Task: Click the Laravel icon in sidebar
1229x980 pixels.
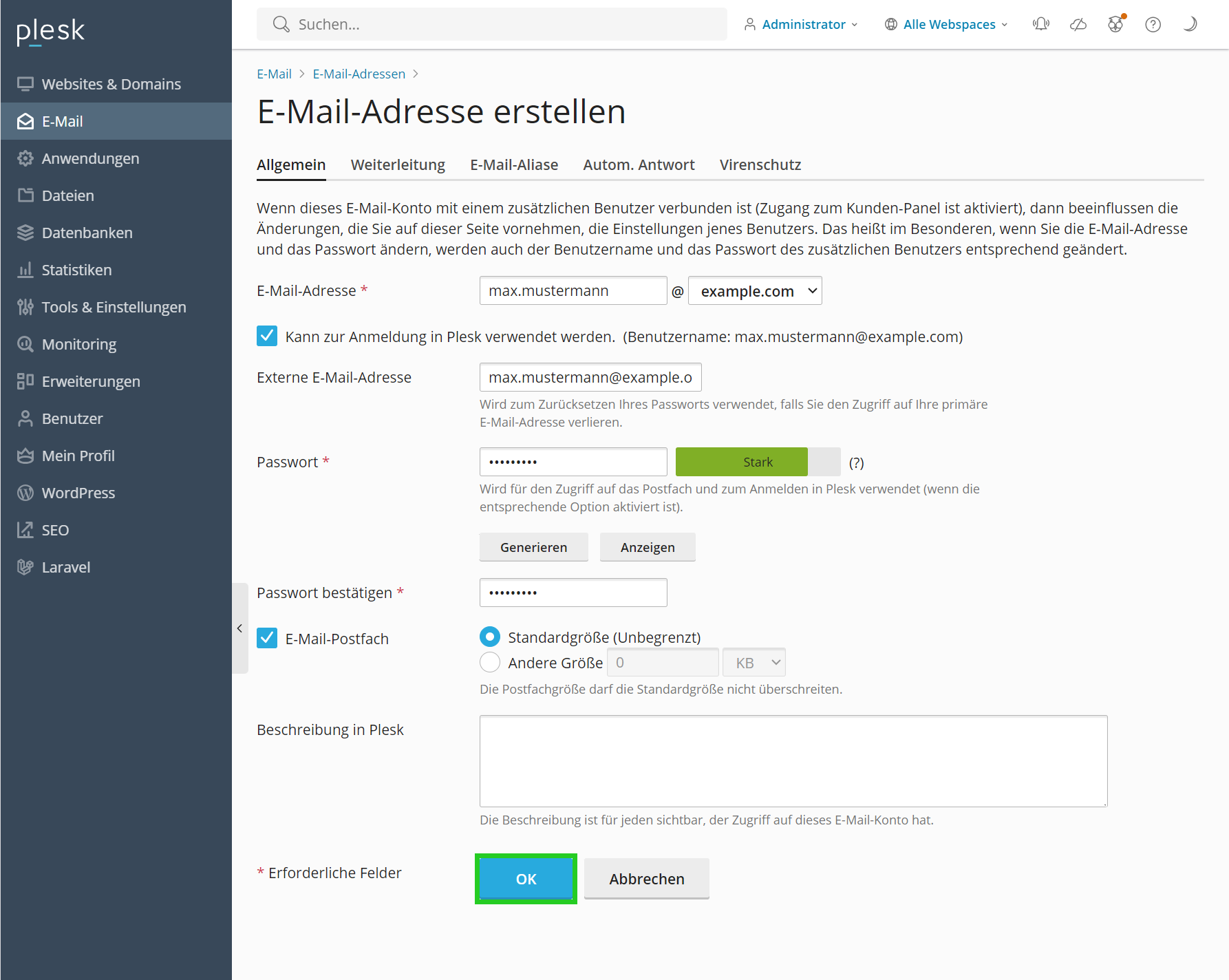Action: [x=25, y=567]
